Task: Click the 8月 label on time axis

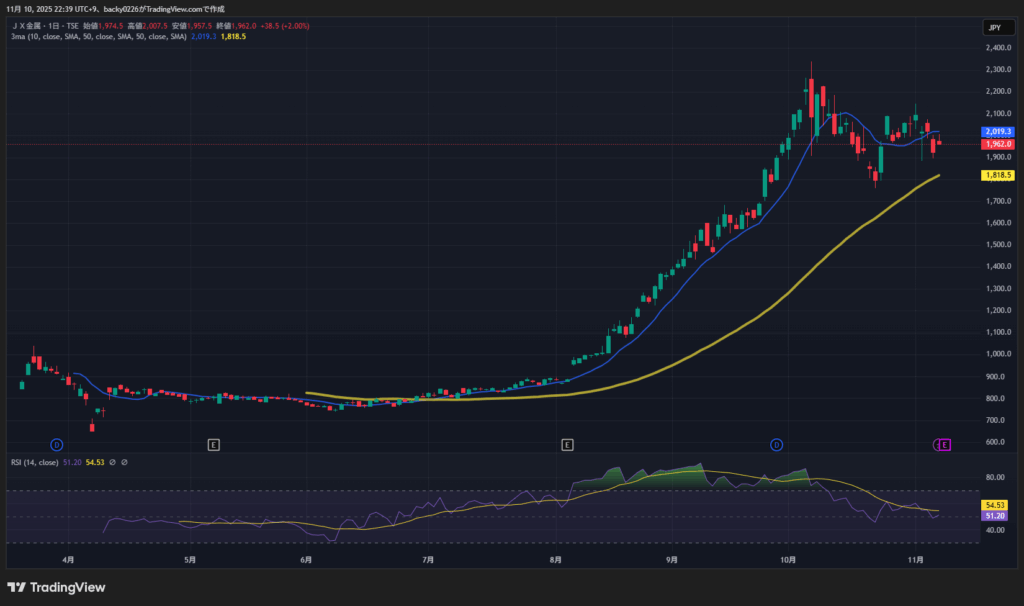Action: (554, 560)
